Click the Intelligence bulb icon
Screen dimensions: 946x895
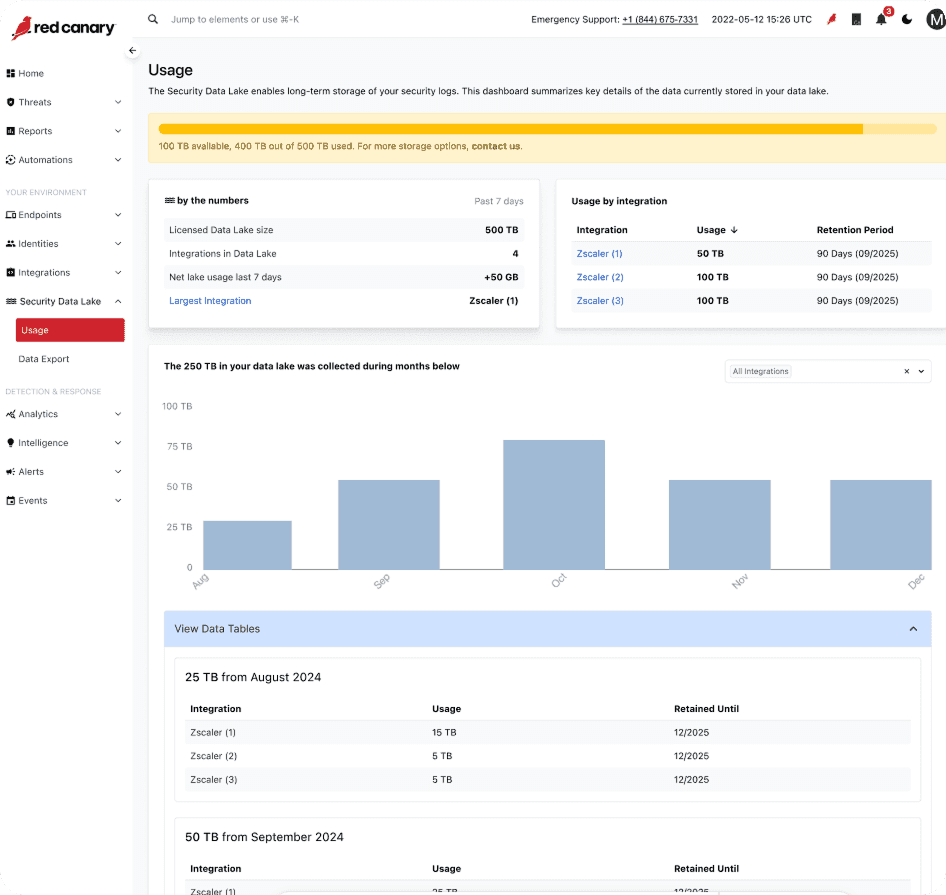tap(10, 443)
